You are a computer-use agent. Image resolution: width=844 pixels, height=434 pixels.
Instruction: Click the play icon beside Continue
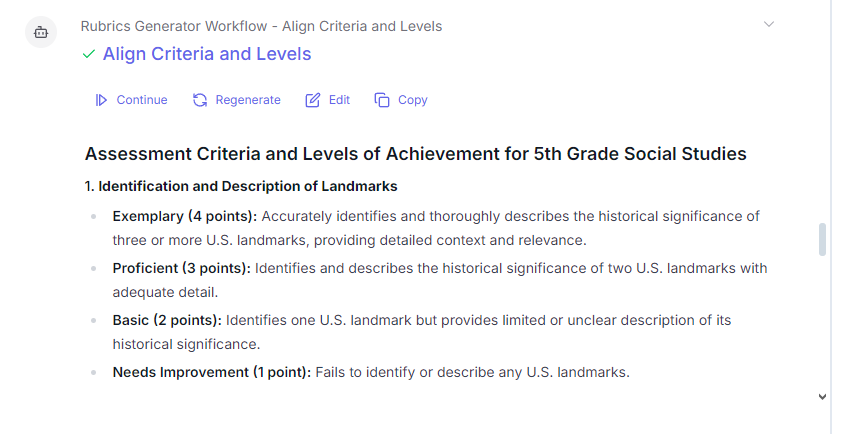(101, 100)
